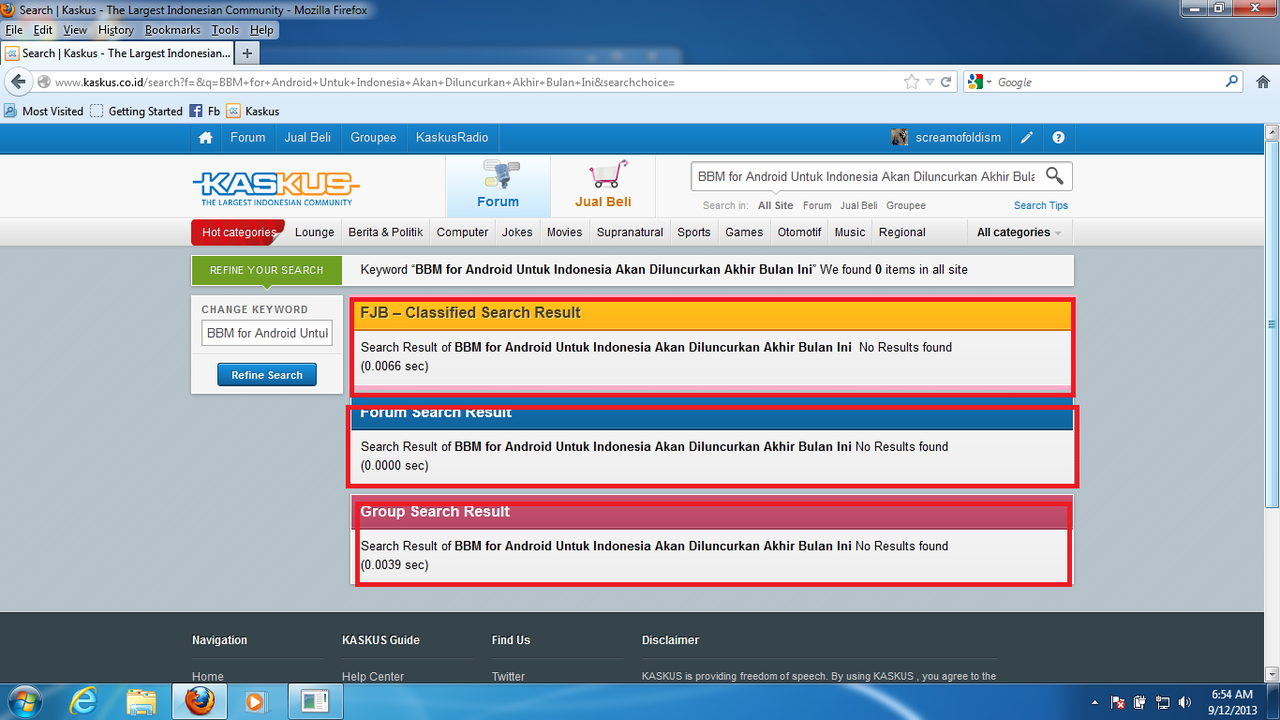The image size is (1280, 720).
Task: Filter search in Groupee
Action: [x=906, y=205]
